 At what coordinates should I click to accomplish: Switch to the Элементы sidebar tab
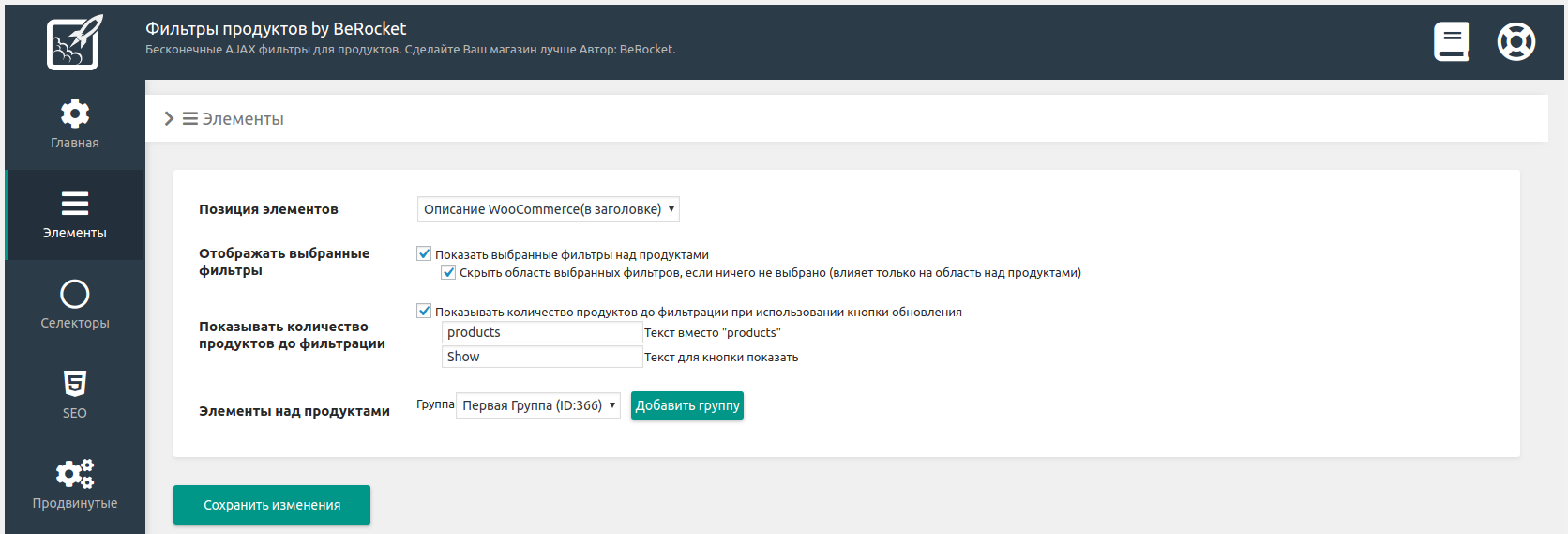pyautogui.click(x=75, y=215)
